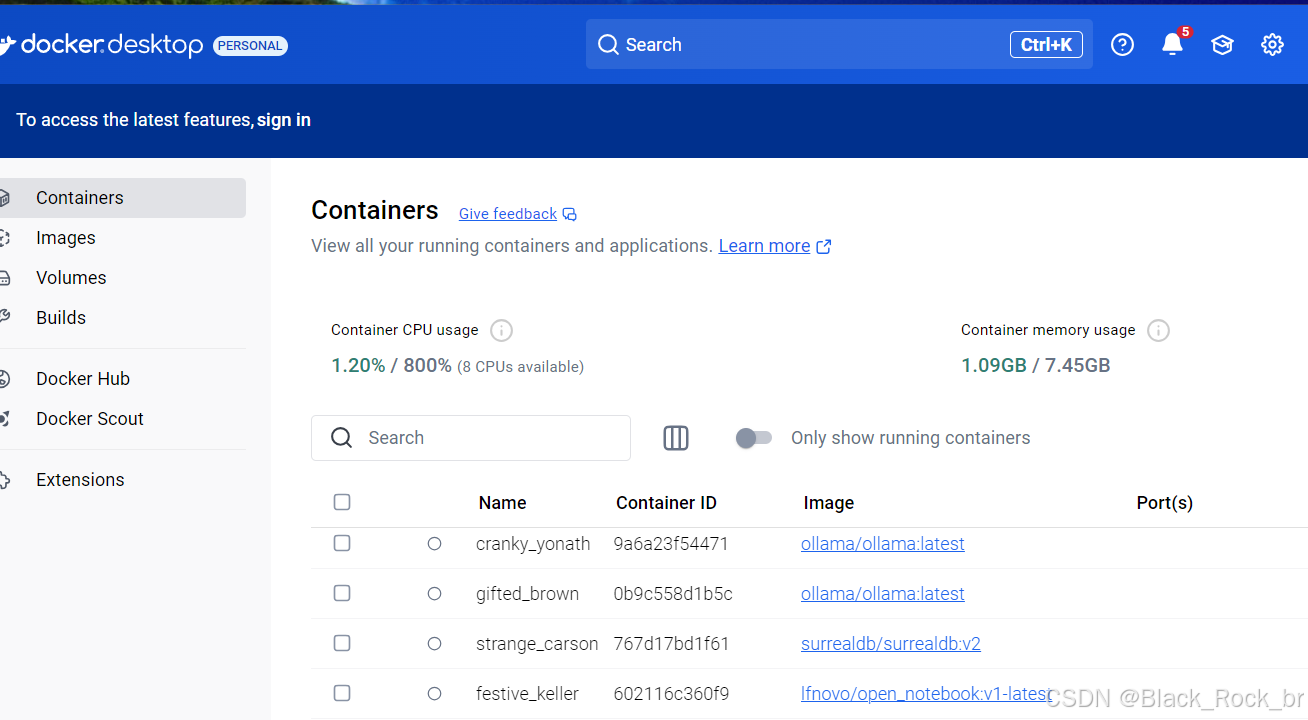Check the select-all containers checkbox

(x=342, y=502)
